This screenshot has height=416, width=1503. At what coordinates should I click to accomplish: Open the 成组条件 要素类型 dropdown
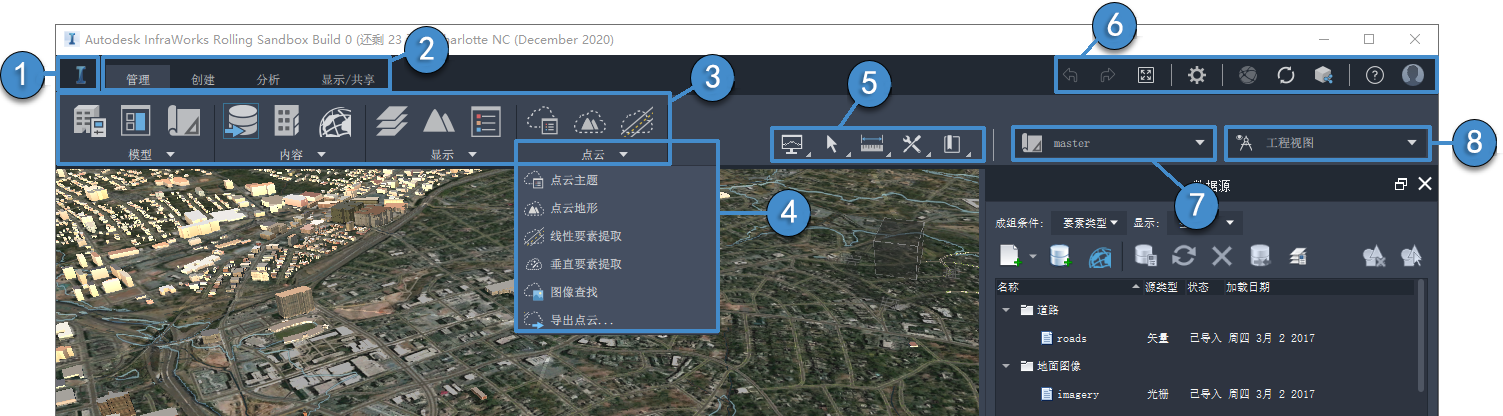1089,222
